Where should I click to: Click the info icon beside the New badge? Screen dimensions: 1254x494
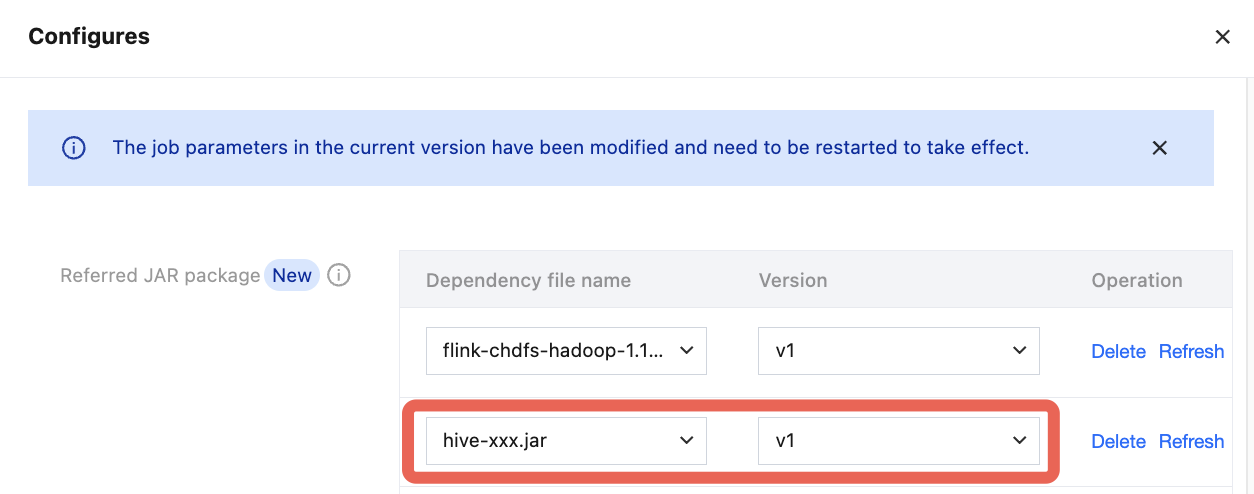click(x=339, y=275)
